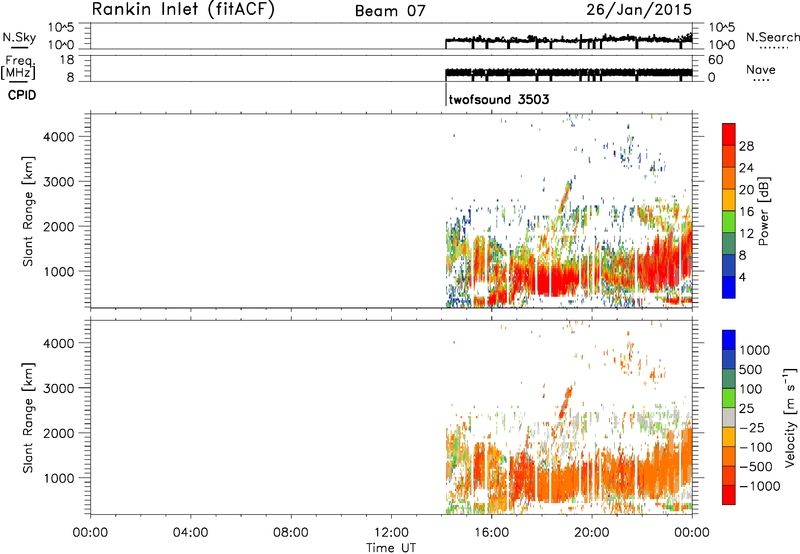This screenshot has height=554, width=800.
Task: Click the '08:00' time axis label
Action: coord(291,533)
